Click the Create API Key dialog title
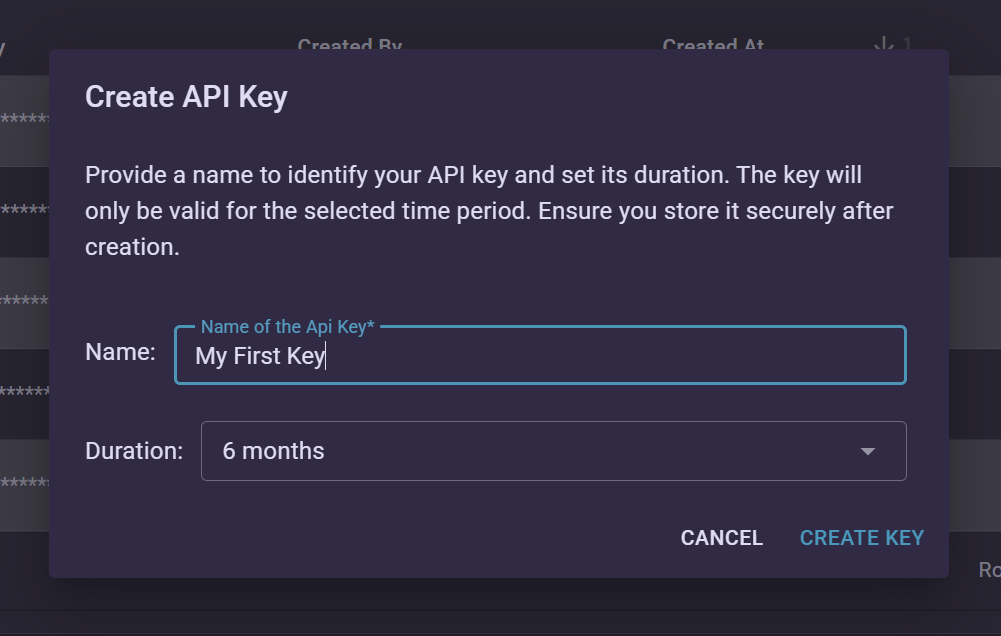The image size is (1001, 636). coord(186,96)
